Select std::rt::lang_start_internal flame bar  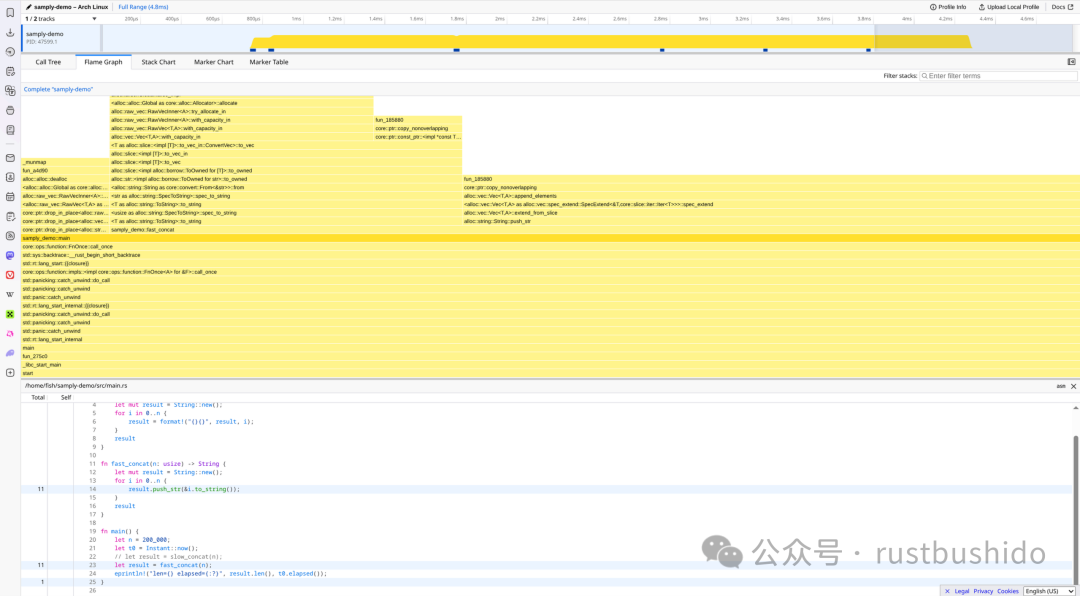click(x=550, y=339)
